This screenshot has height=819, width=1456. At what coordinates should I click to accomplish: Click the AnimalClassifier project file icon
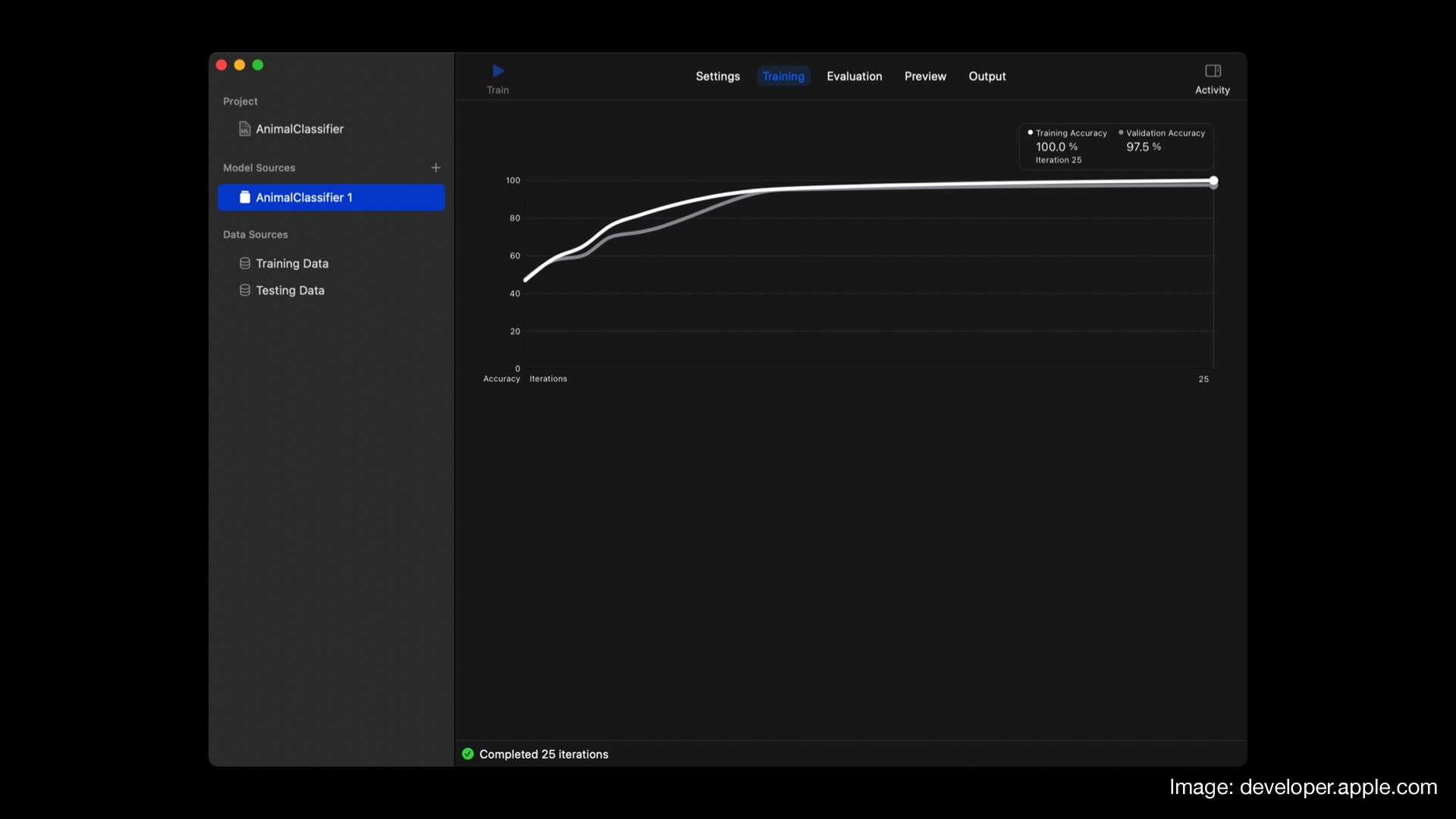tap(244, 129)
